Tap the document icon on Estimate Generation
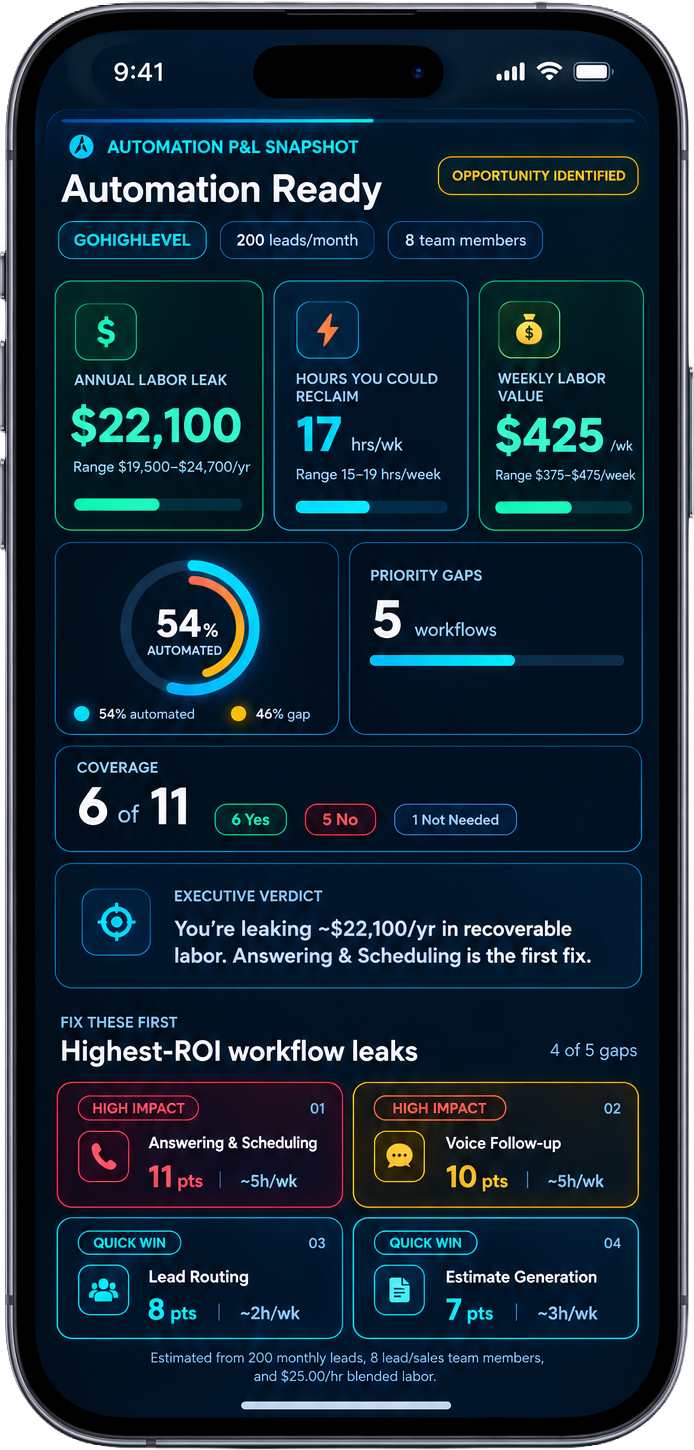 (399, 1290)
